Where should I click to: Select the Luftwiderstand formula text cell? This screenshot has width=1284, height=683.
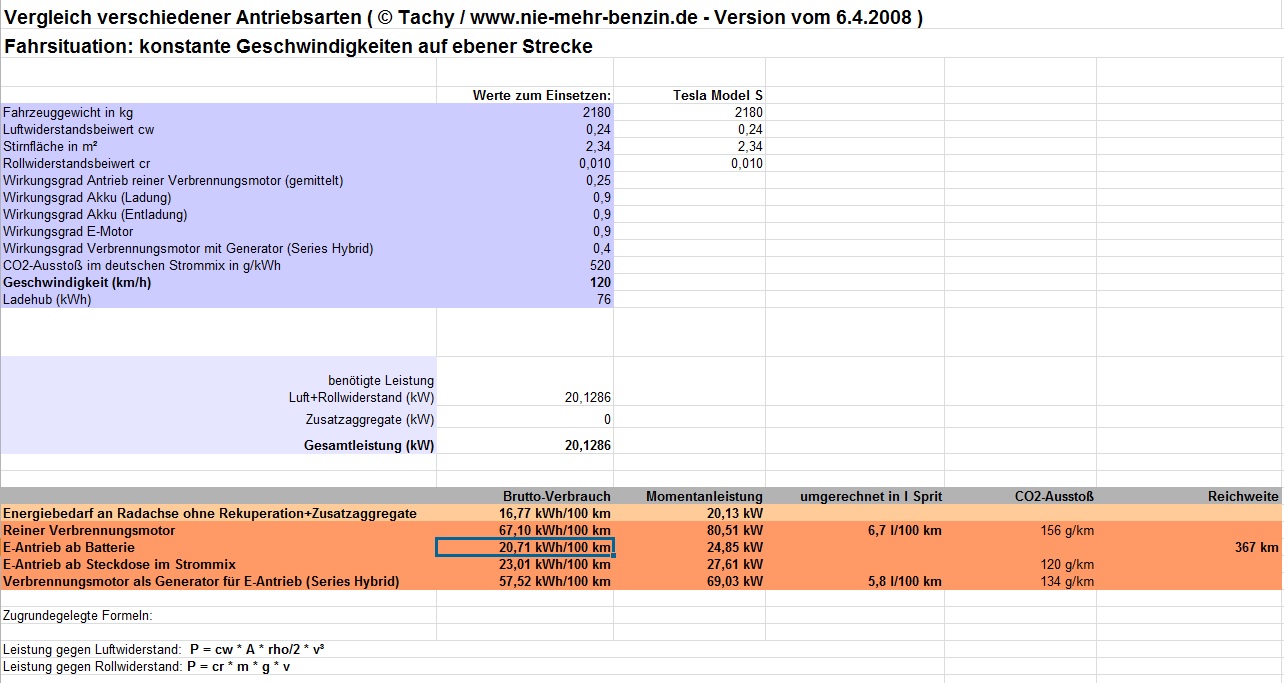pyautogui.click(x=163, y=649)
